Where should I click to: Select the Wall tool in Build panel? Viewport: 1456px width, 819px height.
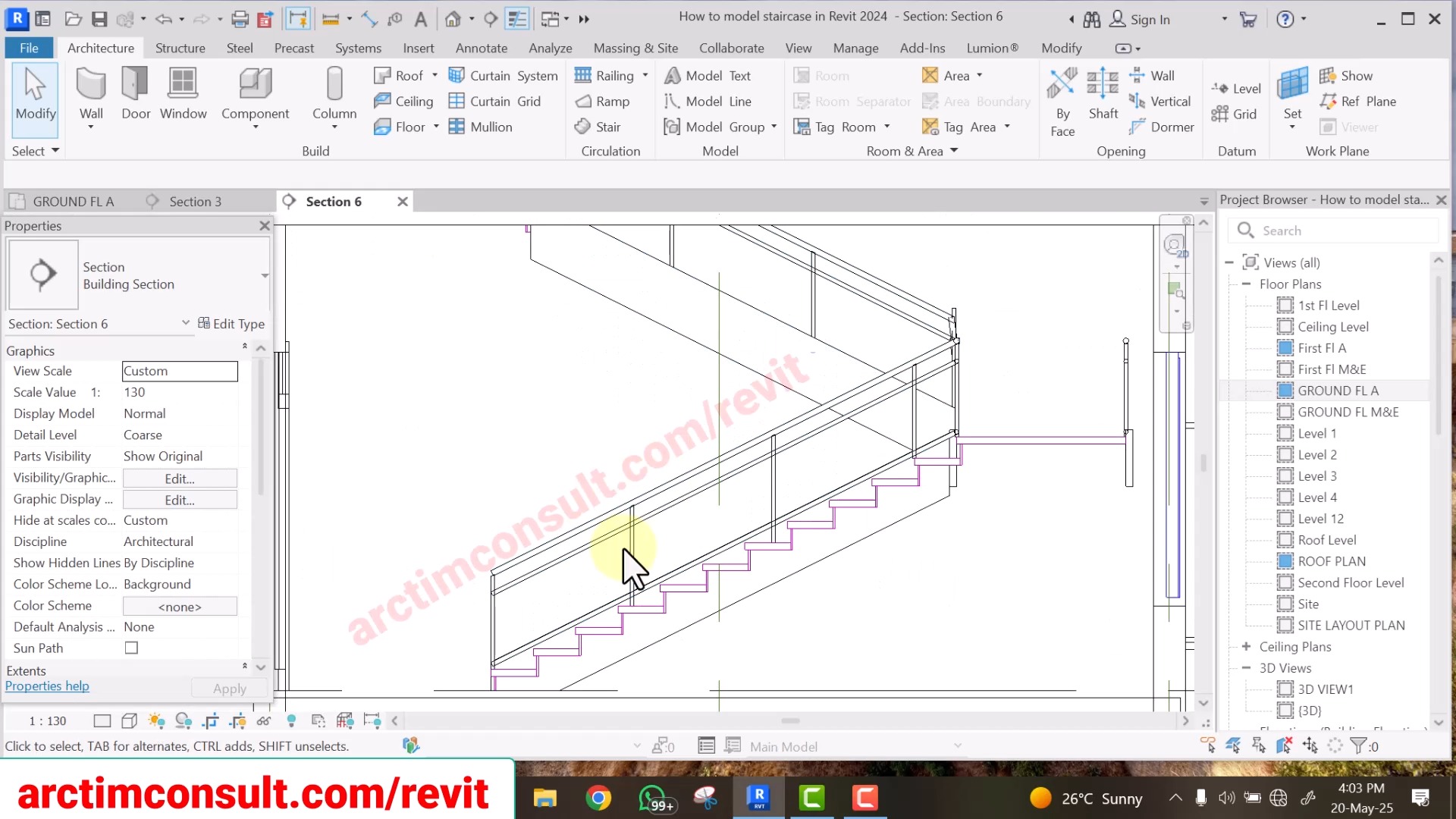[x=91, y=94]
